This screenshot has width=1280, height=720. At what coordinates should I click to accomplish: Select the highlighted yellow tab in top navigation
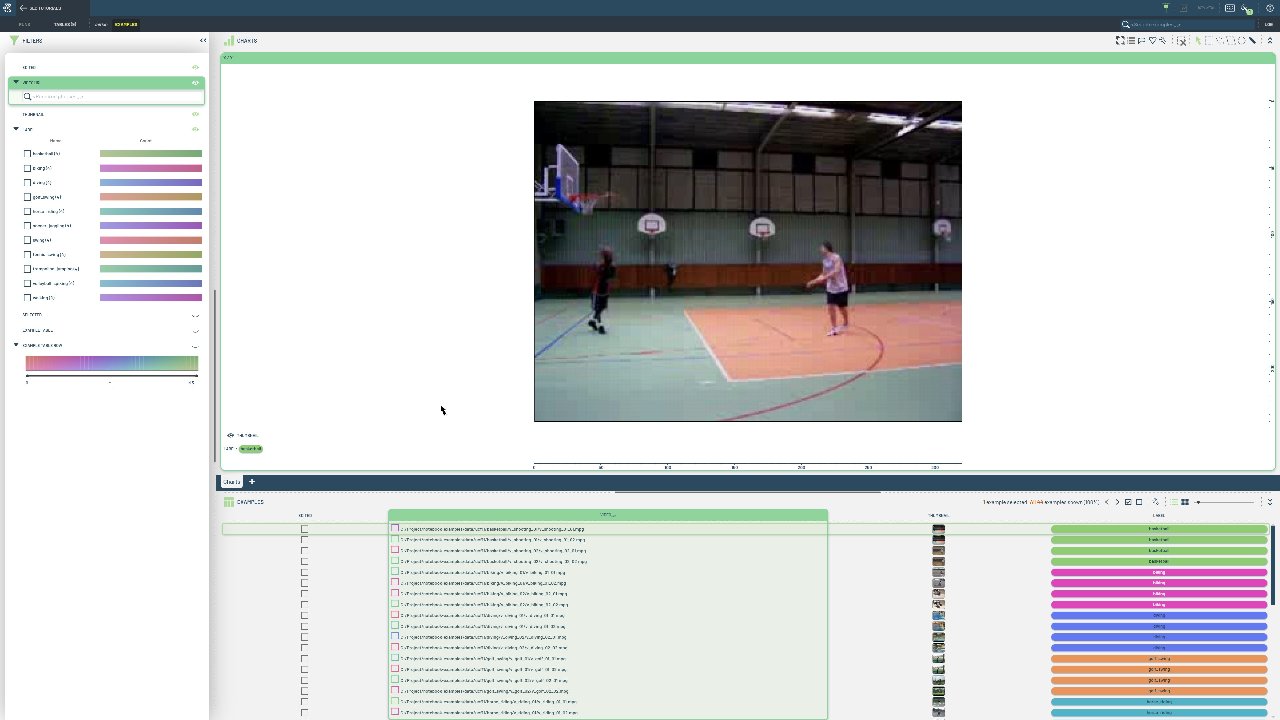point(126,24)
